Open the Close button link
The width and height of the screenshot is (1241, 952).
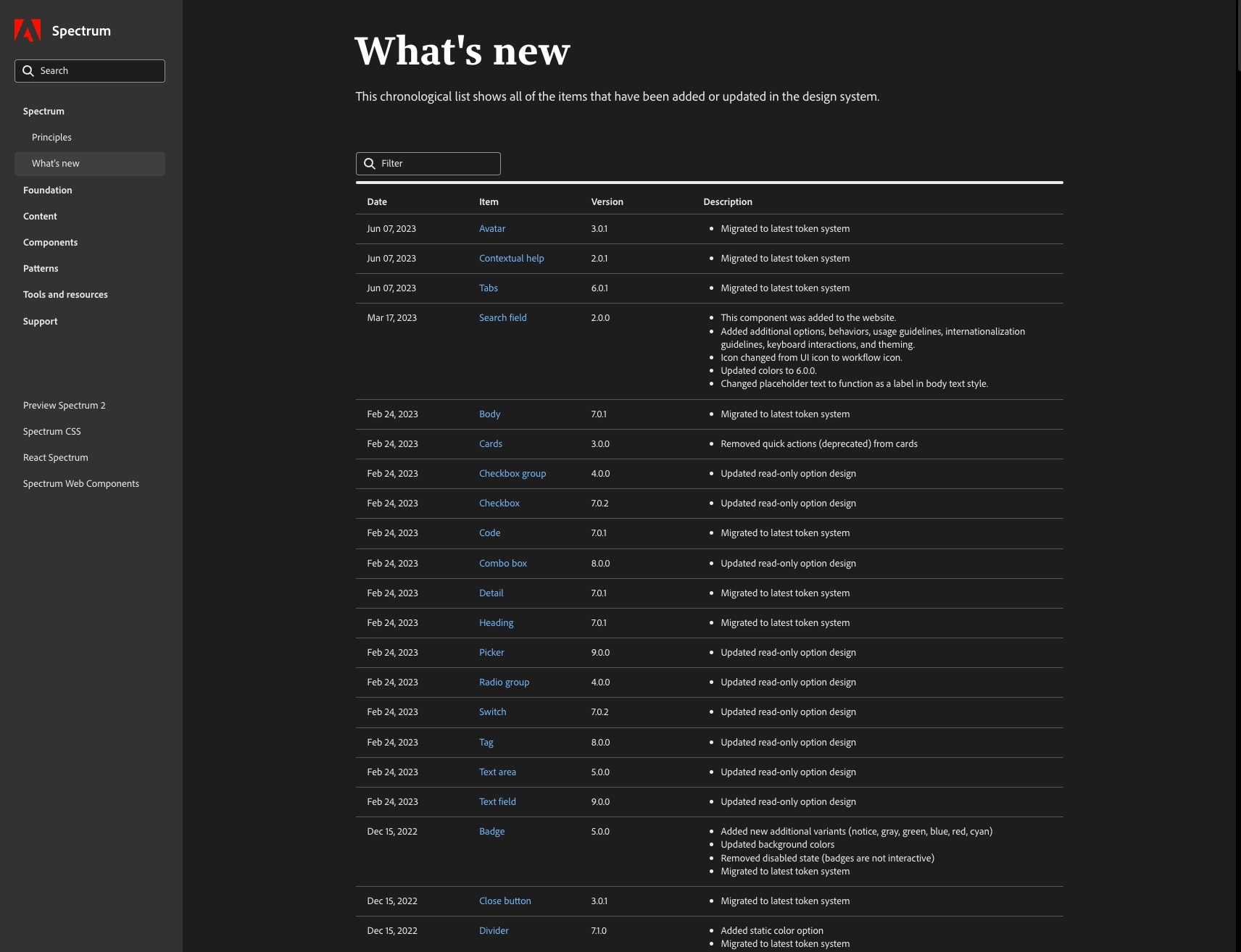point(505,901)
